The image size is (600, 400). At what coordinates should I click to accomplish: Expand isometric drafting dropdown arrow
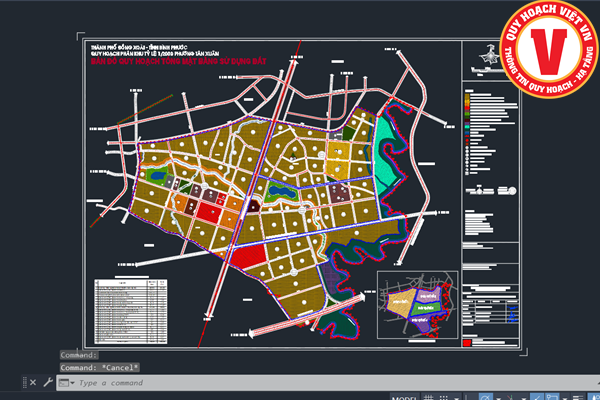pyautogui.click(x=523, y=397)
